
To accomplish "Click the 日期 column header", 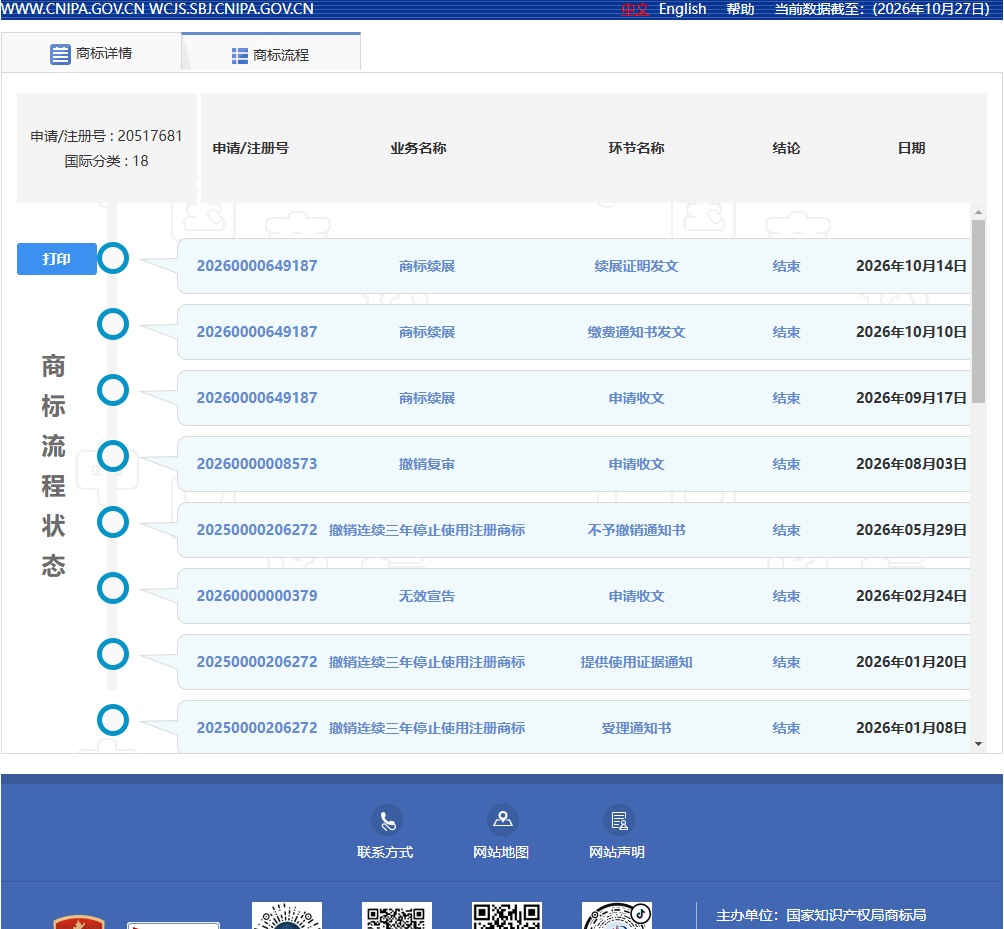I will tap(911, 148).
